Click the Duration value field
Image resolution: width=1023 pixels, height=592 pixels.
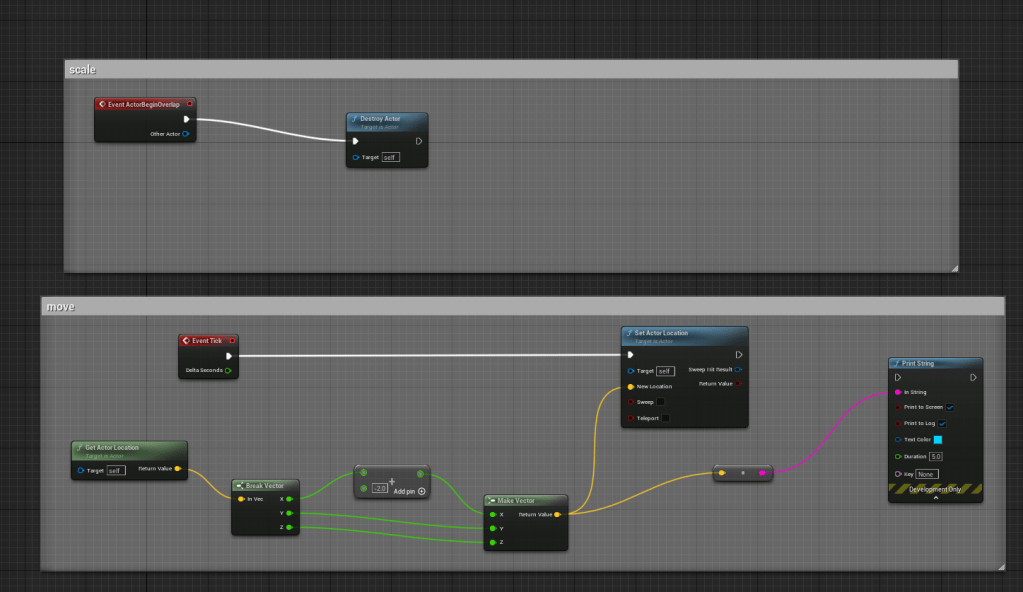pyautogui.click(x=936, y=456)
